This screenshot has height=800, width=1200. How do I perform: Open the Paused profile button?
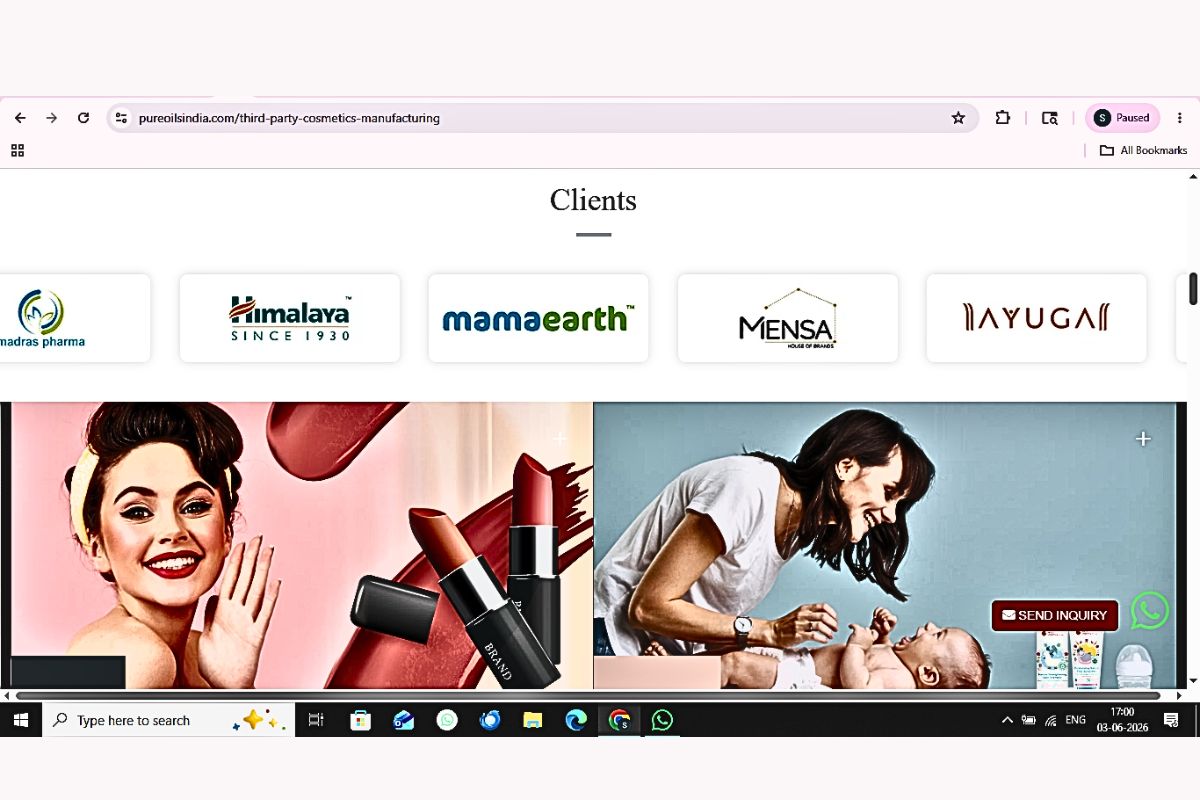click(x=1122, y=118)
